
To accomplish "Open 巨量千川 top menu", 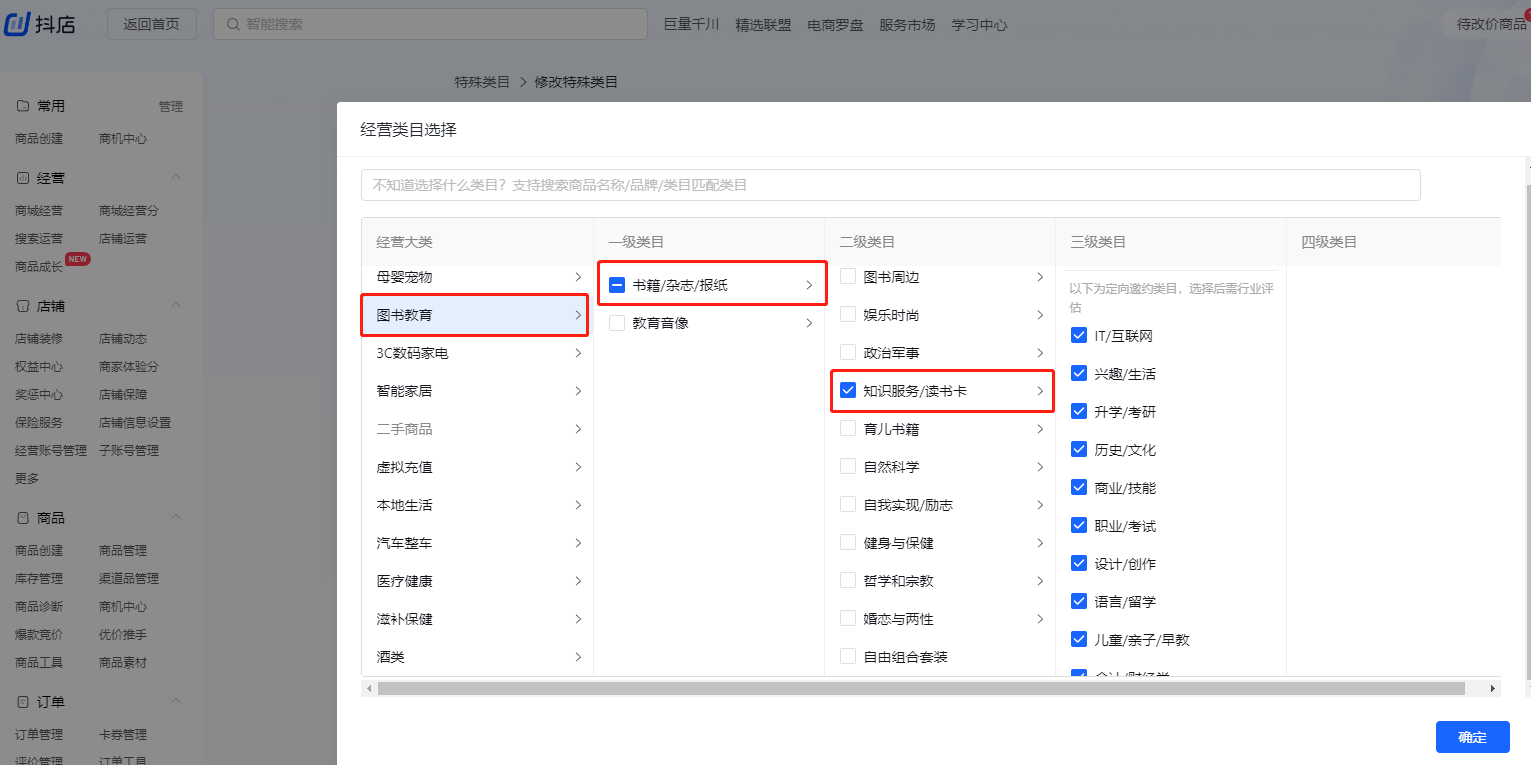I will coord(691,25).
